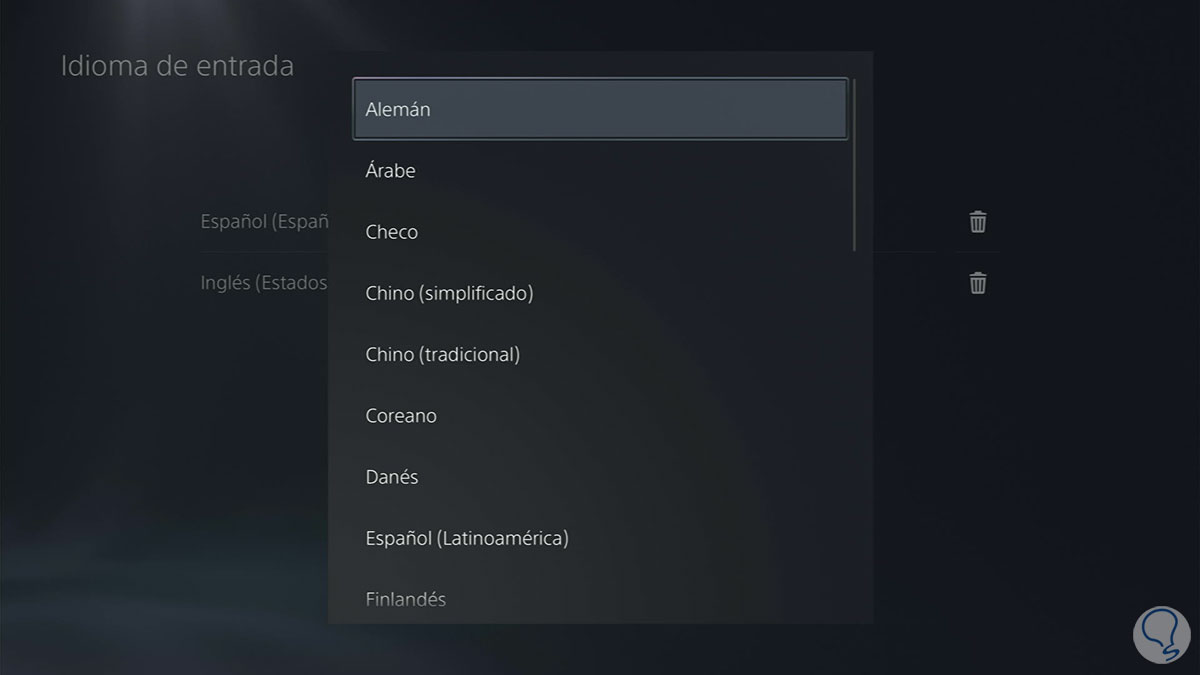
Task: Click the Idioma de entrada heading
Action: pyautogui.click(x=177, y=67)
